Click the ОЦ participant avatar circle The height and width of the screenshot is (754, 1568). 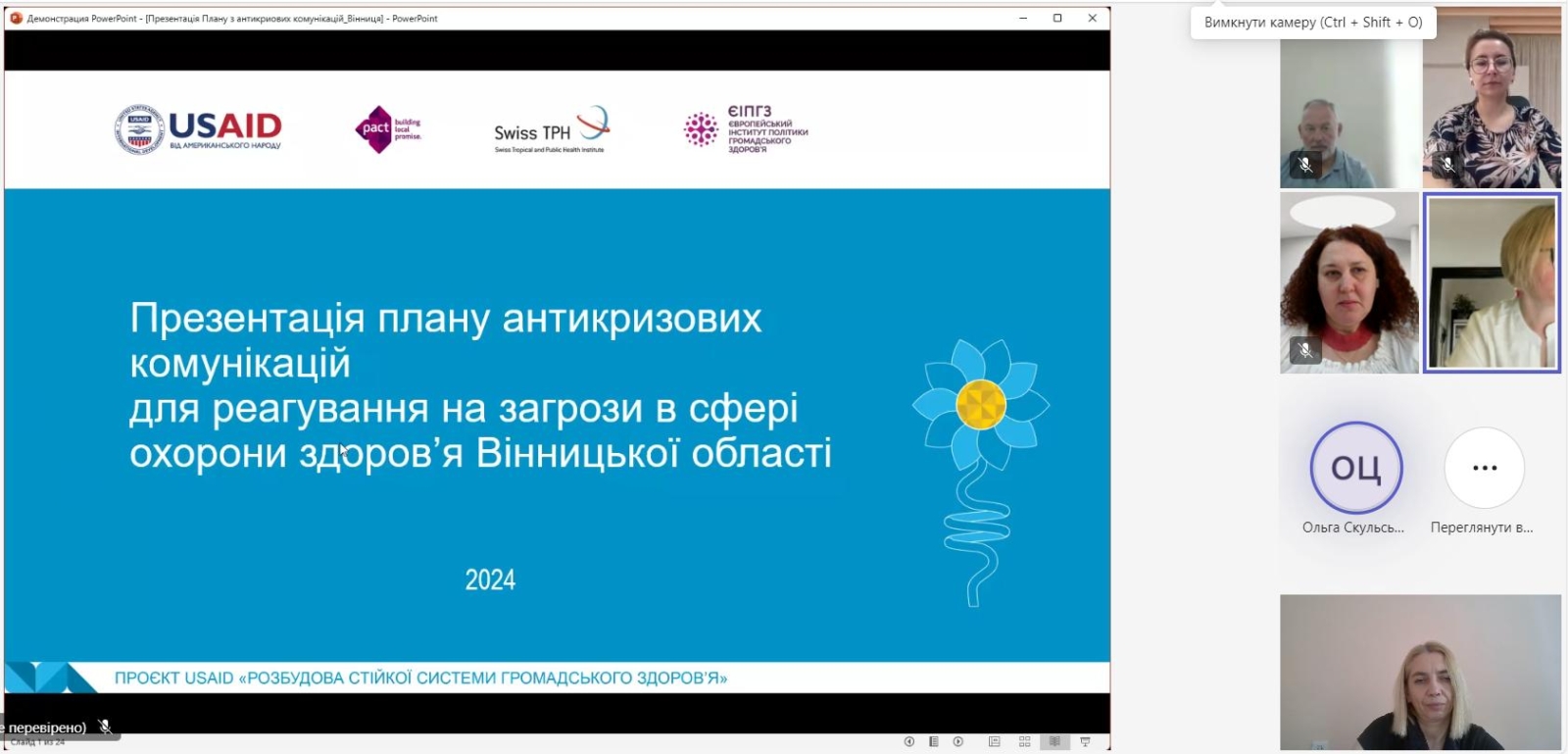(x=1355, y=468)
